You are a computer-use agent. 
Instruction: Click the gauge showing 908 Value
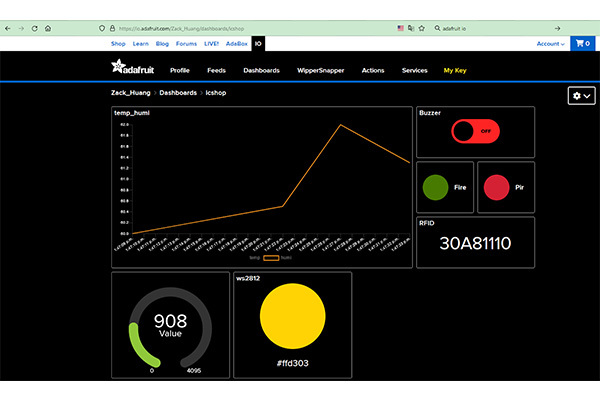[x=170, y=325]
